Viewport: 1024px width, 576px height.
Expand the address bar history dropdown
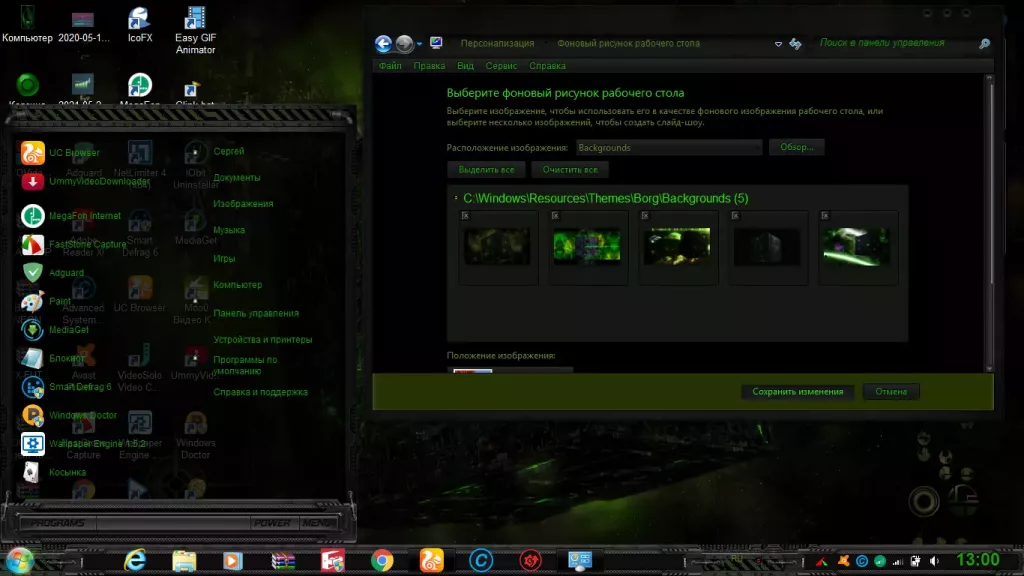tap(778, 44)
